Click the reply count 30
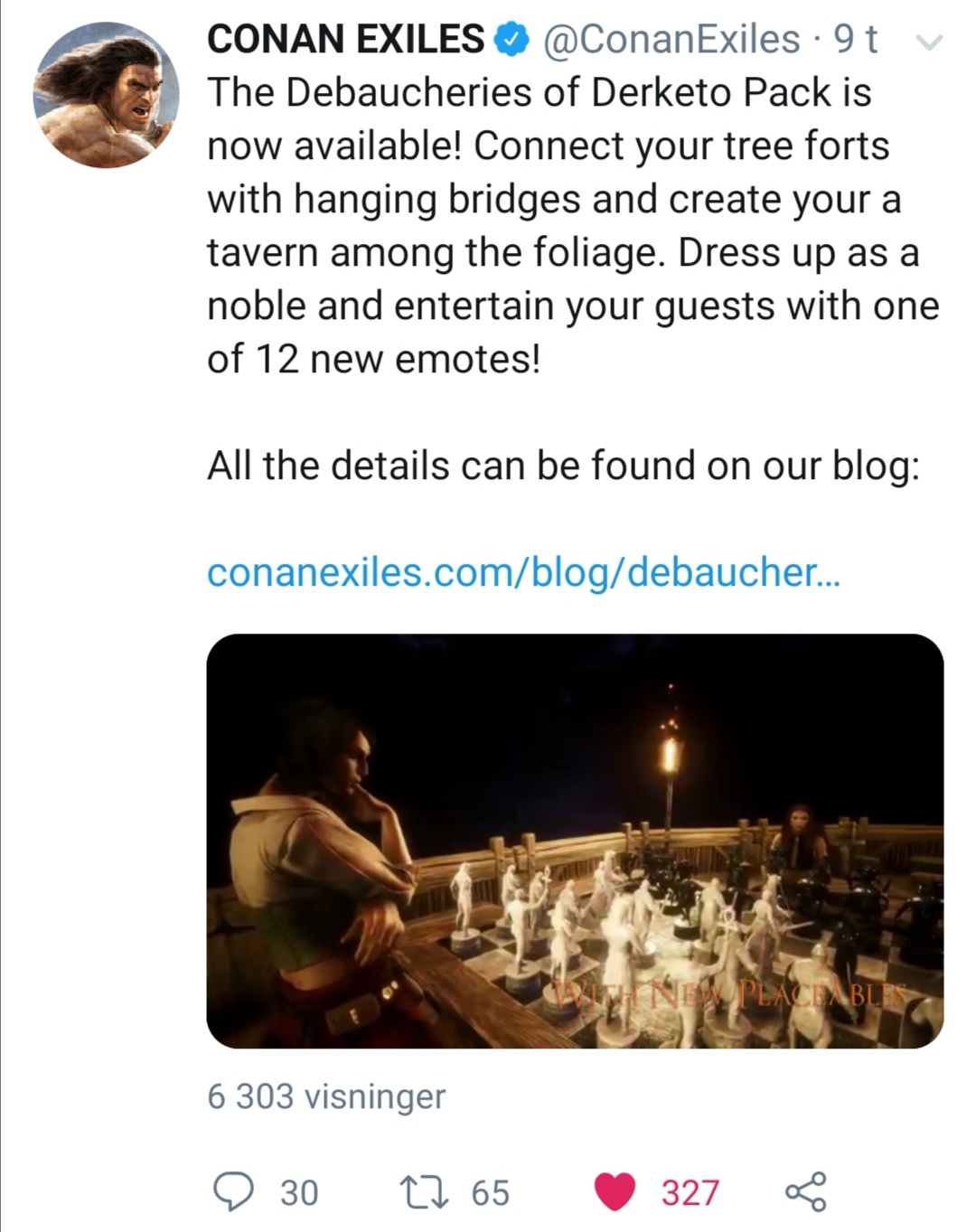 299,1192
